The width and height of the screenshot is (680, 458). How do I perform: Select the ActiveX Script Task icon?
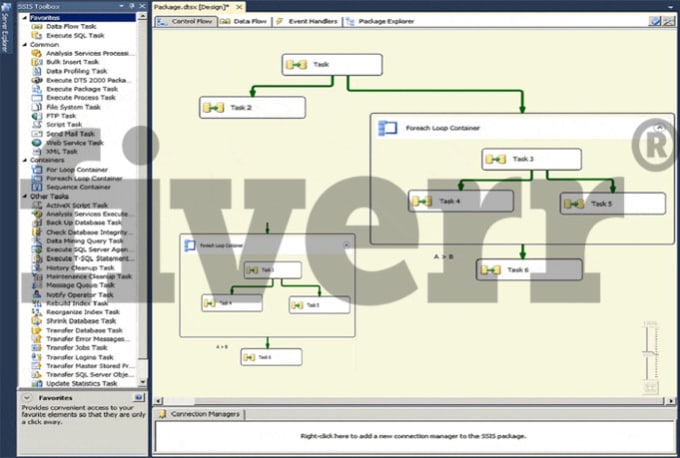coord(37,205)
